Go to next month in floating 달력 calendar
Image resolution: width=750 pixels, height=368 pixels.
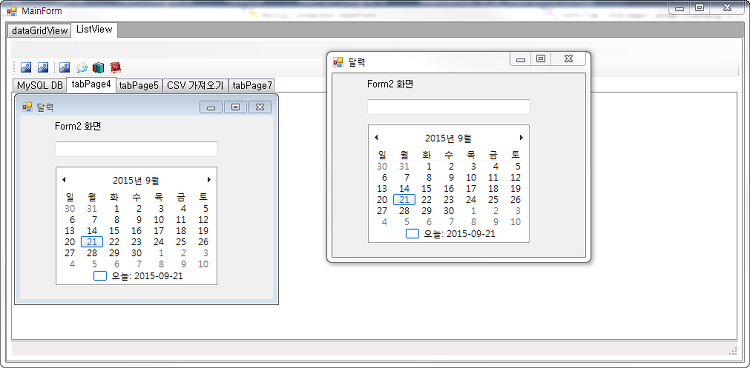click(521, 137)
